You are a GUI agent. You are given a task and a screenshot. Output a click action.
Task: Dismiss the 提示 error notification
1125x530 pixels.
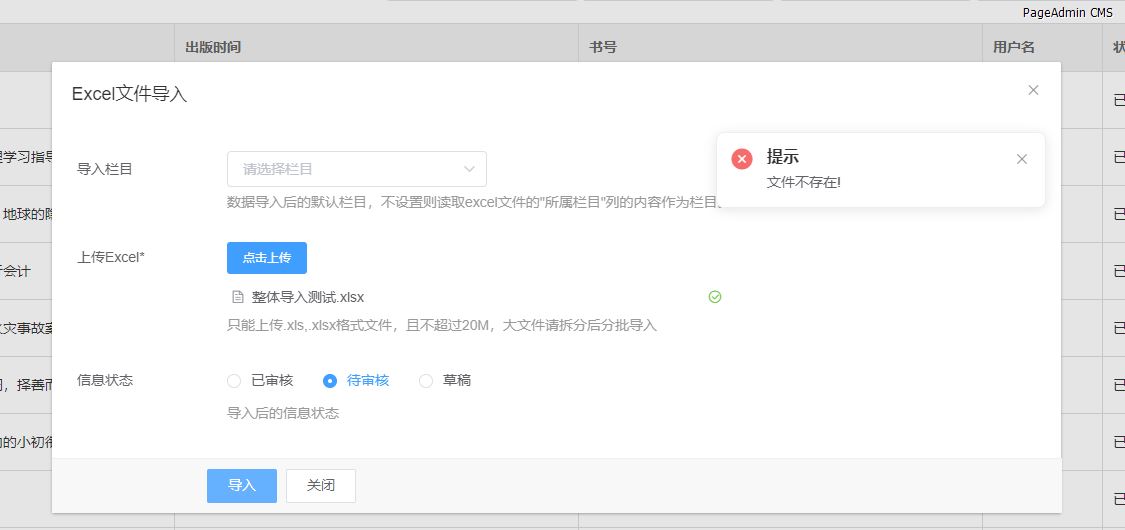1021,159
